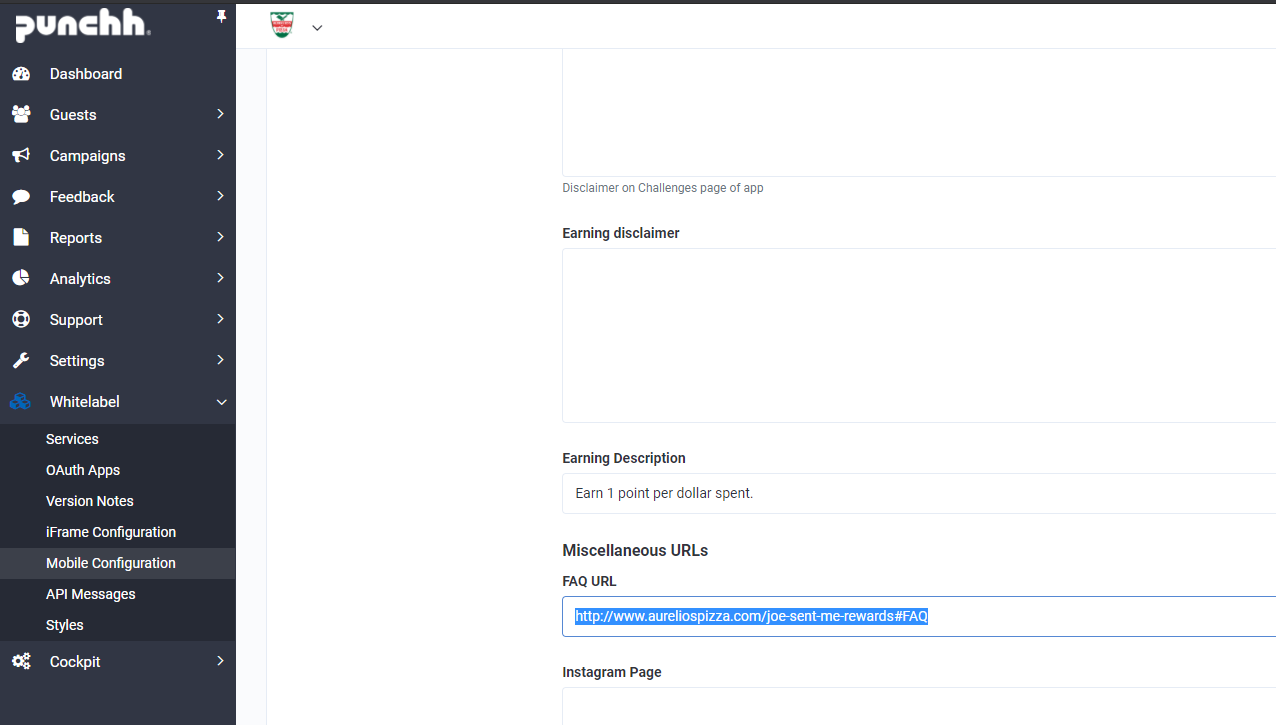Click the Dashboard gauge icon
The image size is (1276, 725).
pos(21,74)
